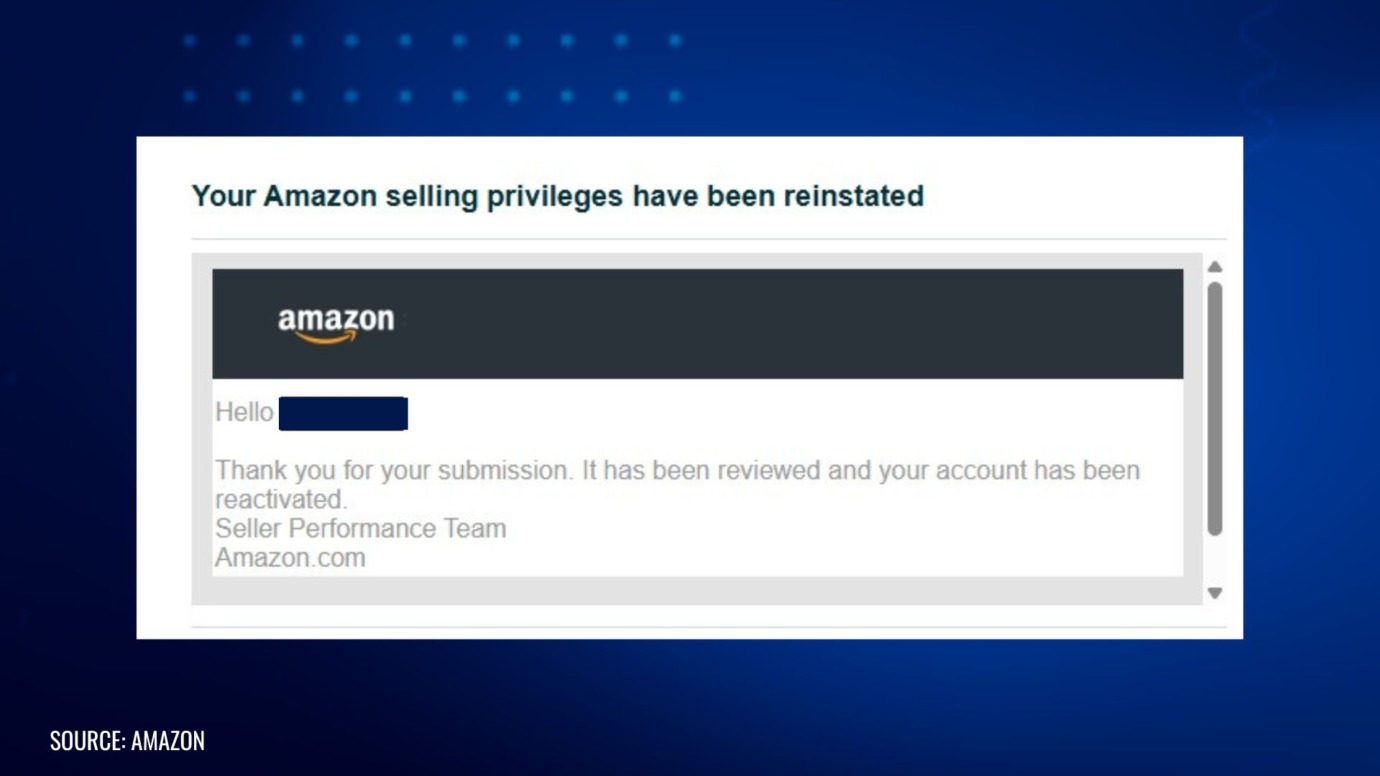Click the leftmost dot of the decorative grid
The image size is (1380, 776).
[190, 42]
